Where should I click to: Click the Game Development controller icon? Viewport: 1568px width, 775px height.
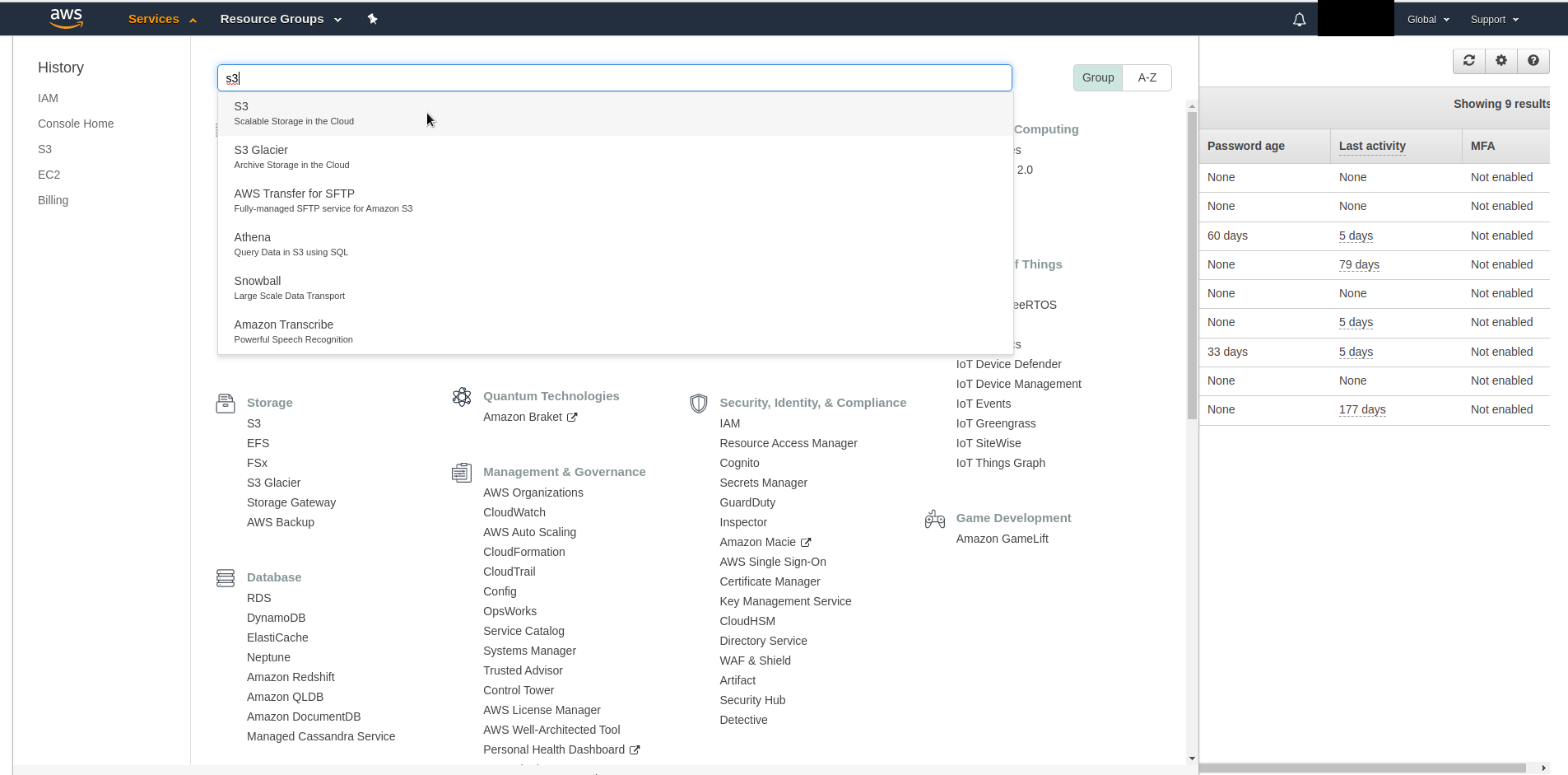coord(935,519)
